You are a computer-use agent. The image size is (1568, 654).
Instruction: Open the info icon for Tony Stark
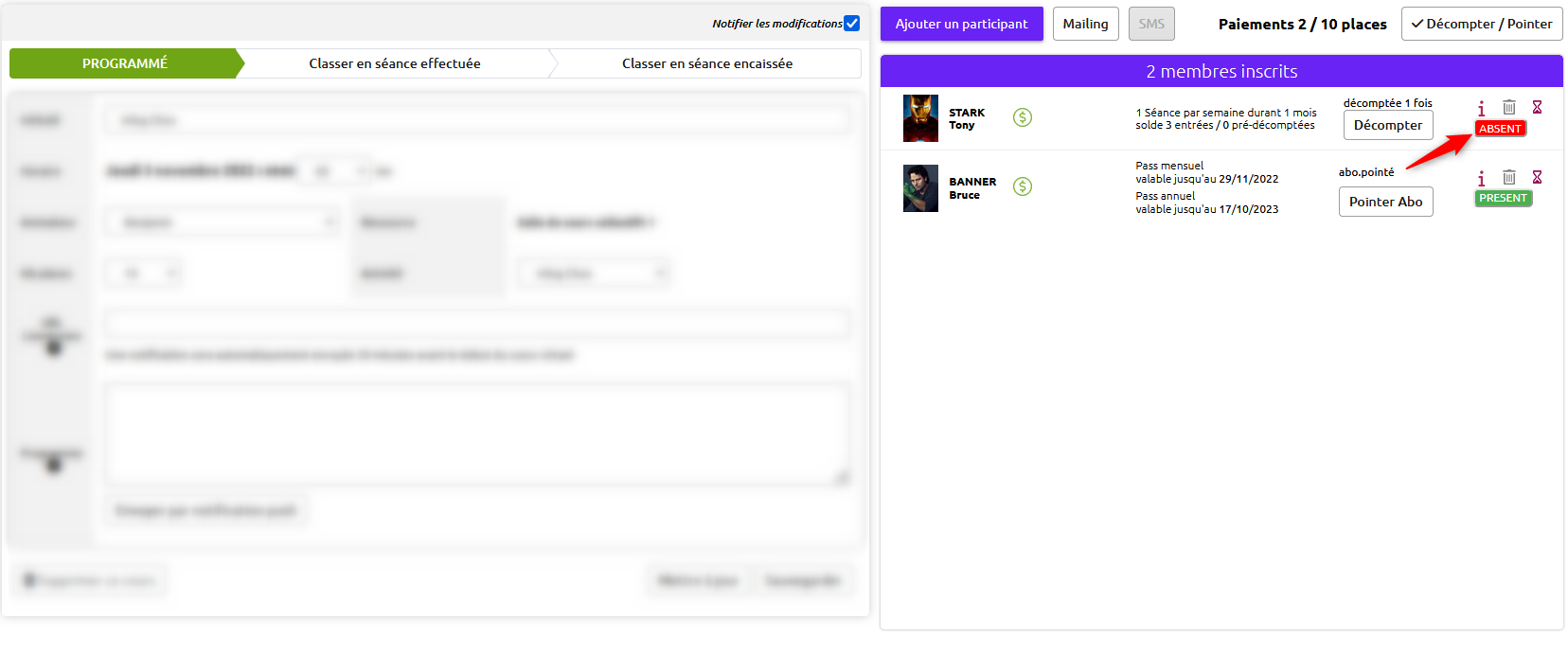tap(1481, 108)
